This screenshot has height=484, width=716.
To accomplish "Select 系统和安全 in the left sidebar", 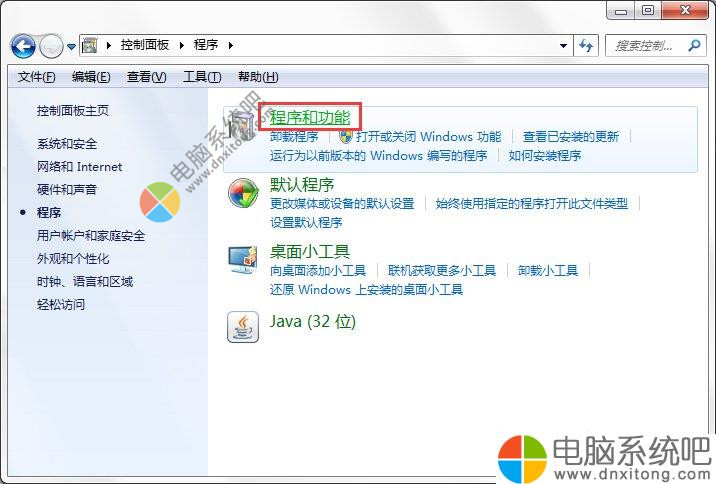I will (x=67, y=144).
